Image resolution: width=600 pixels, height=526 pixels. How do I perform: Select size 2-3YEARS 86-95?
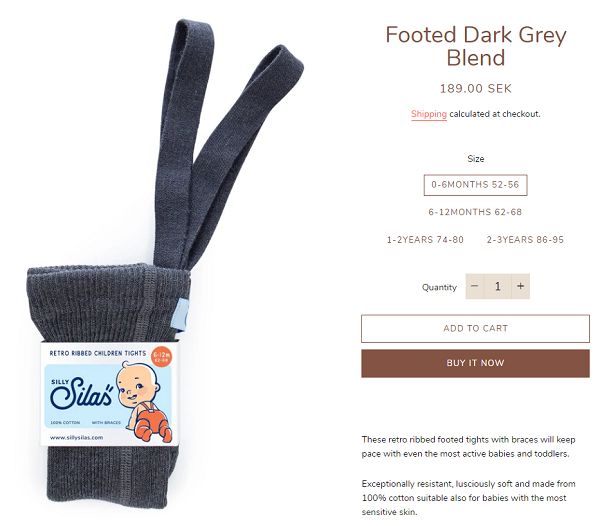525,240
